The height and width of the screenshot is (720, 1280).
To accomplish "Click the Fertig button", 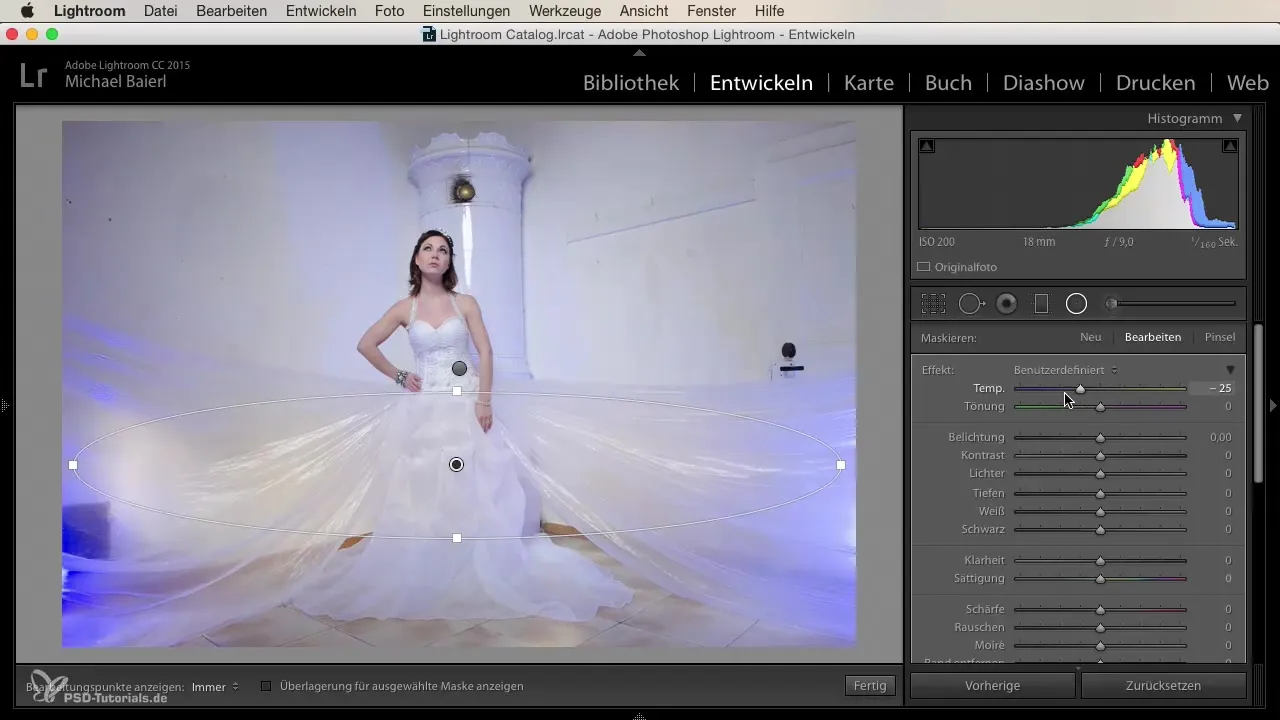I will (x=870, y=686).
